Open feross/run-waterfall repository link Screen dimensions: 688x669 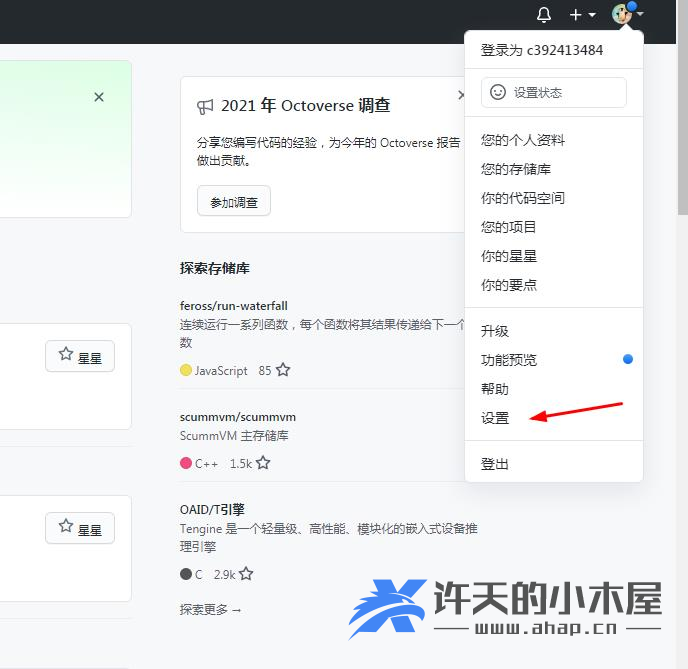[233, 306]
